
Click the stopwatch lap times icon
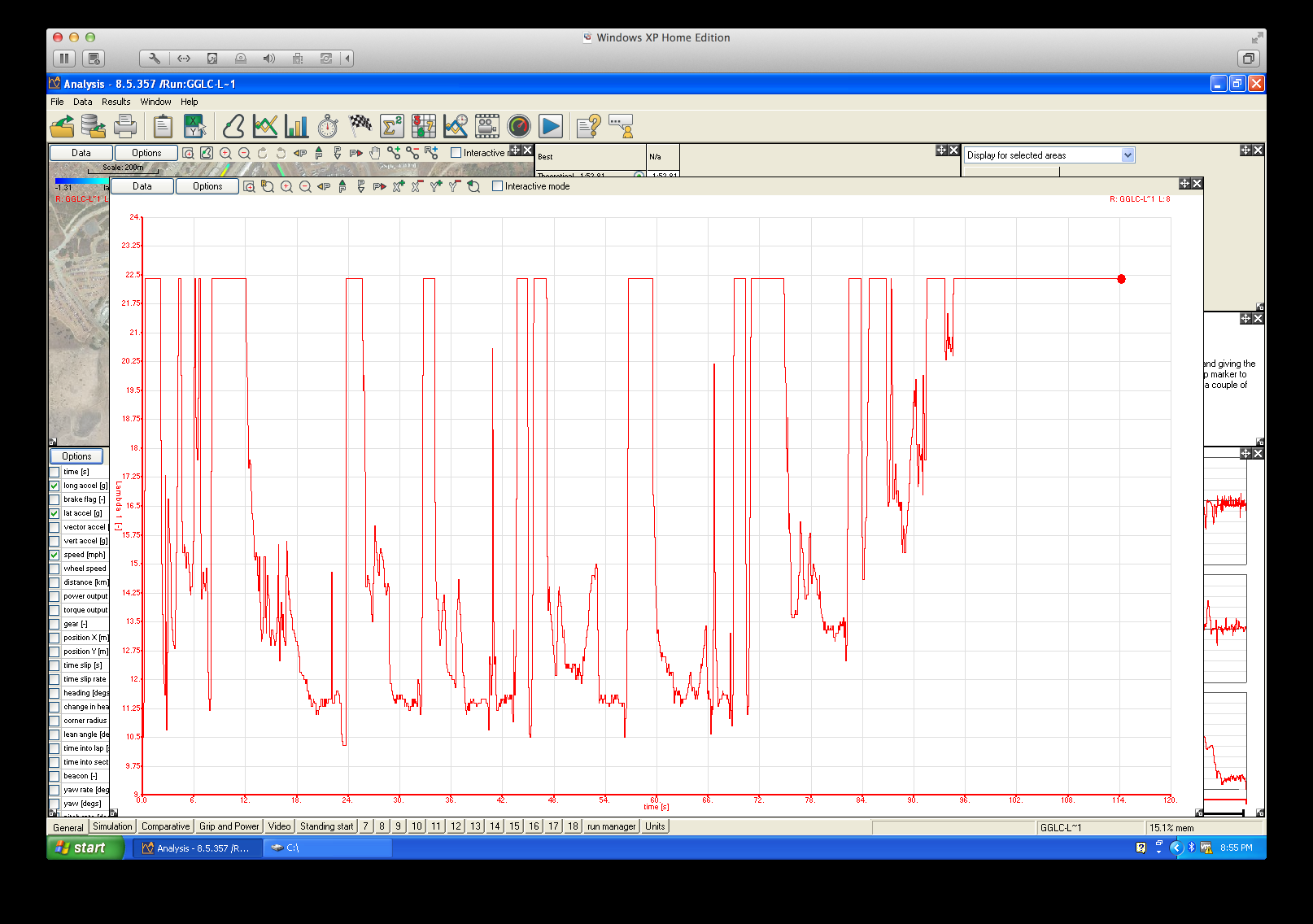[328, 126]
